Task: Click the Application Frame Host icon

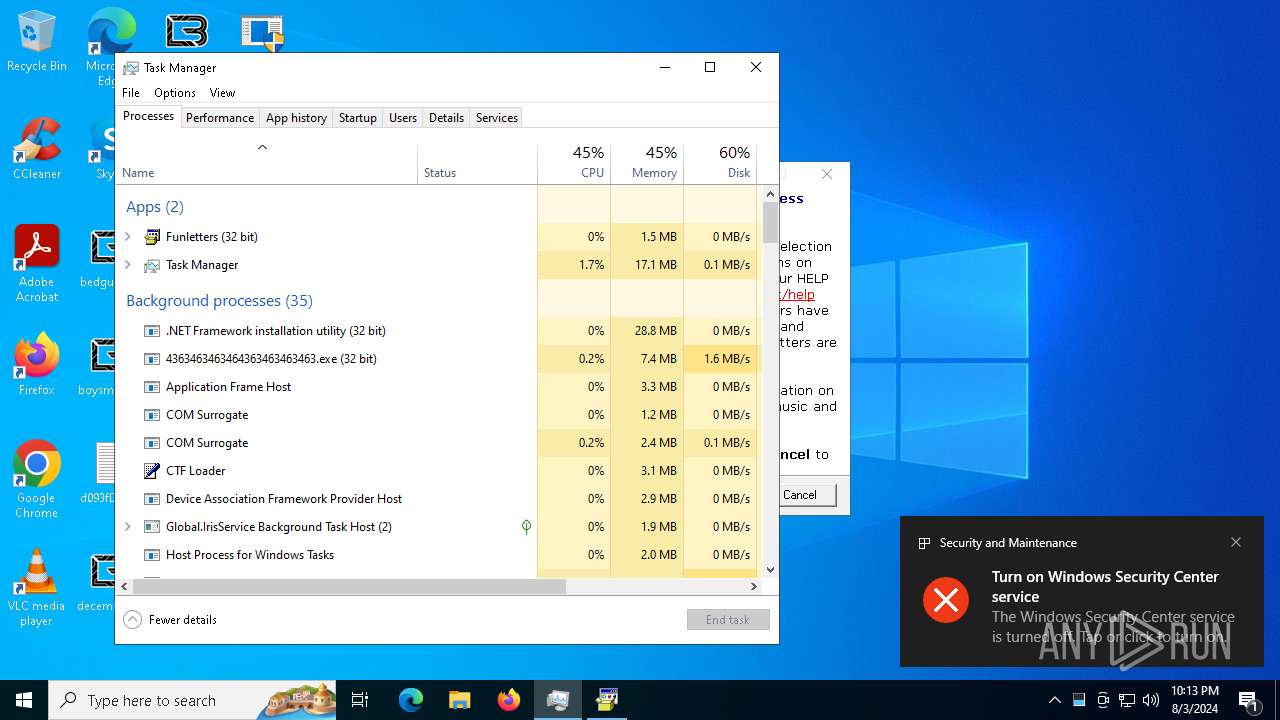Action: (152, 387)
